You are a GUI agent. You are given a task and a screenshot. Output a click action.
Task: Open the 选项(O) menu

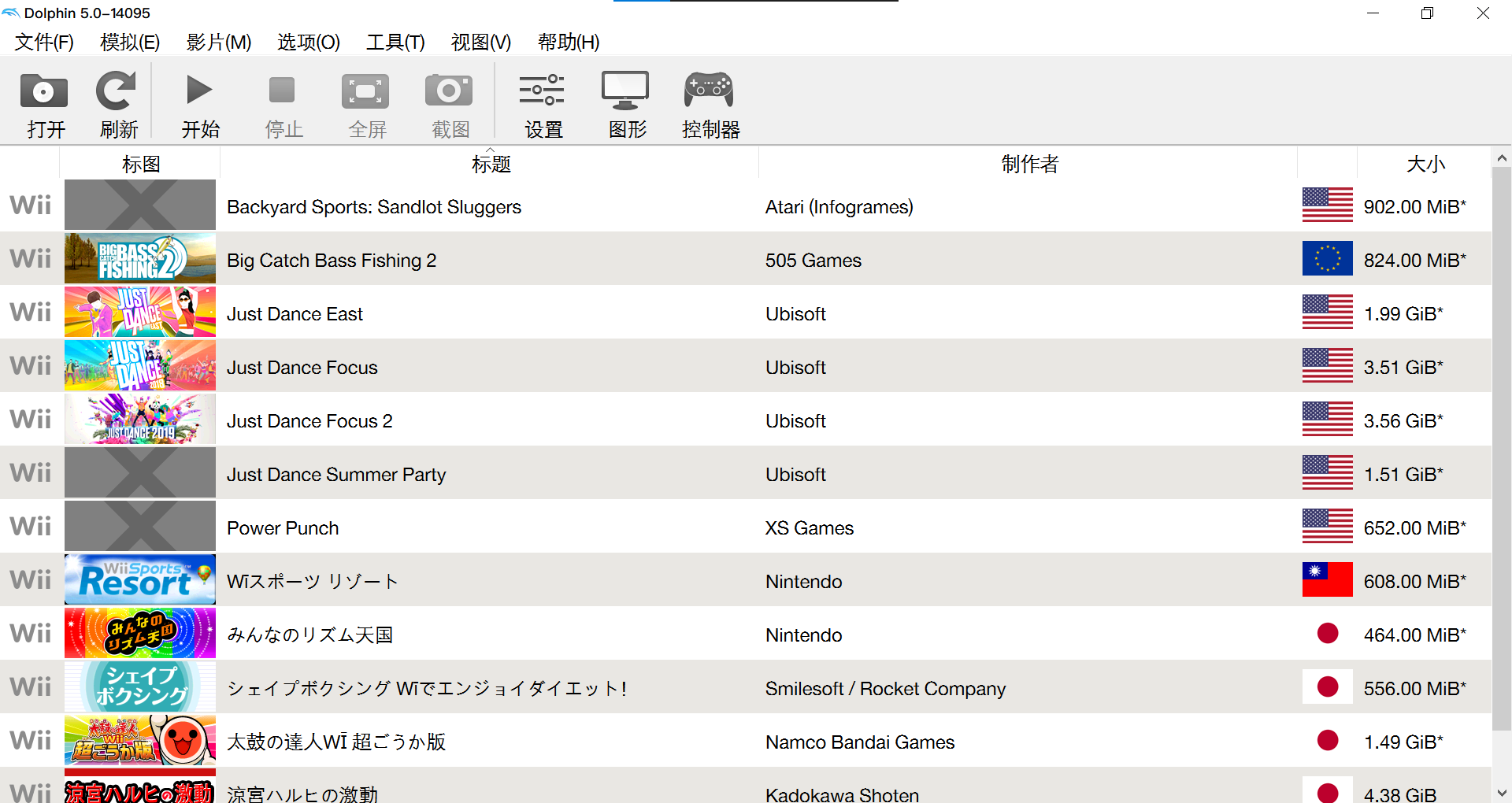308,42
